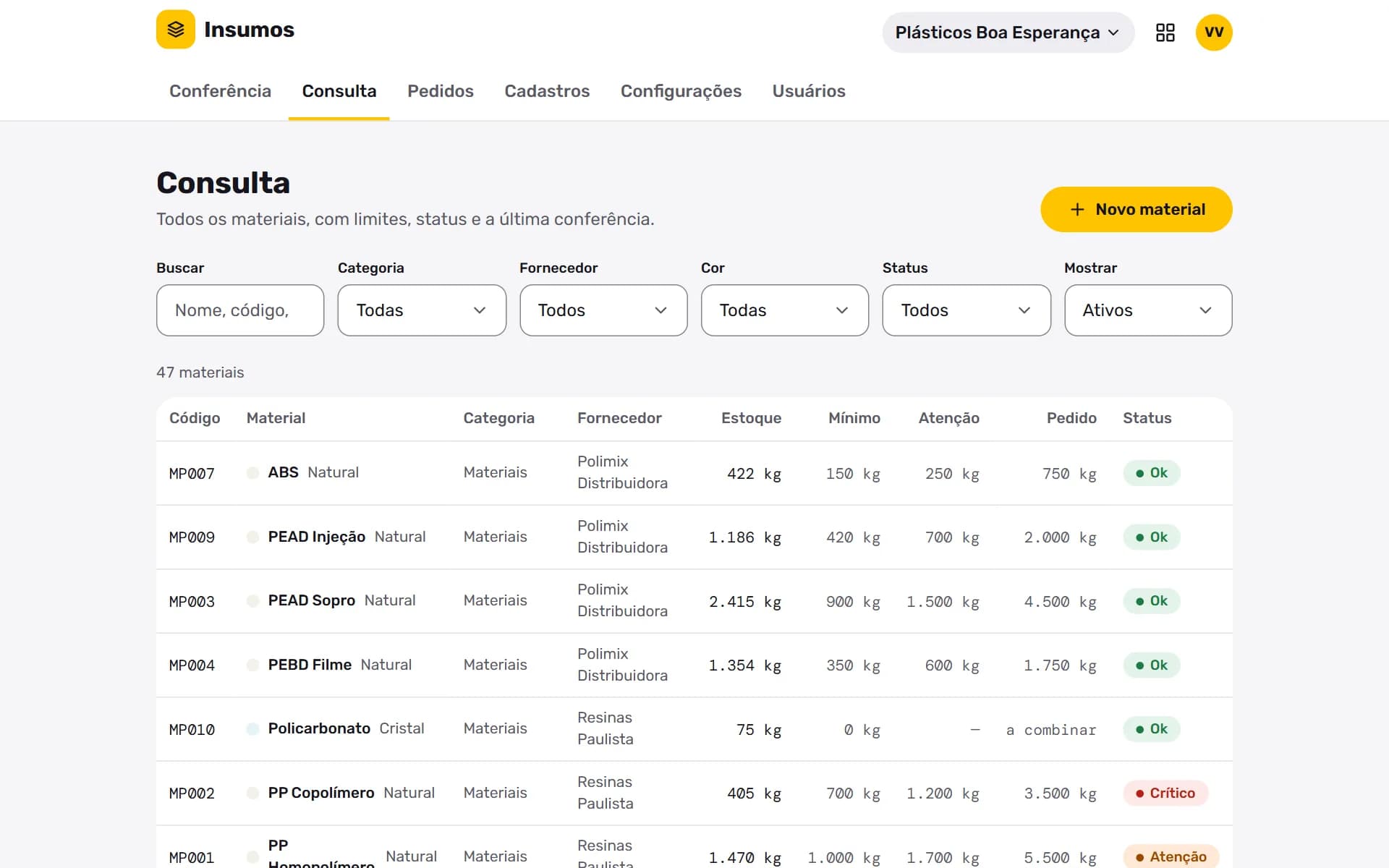Go to the Pedidos tab

click(x=440, y=91)
